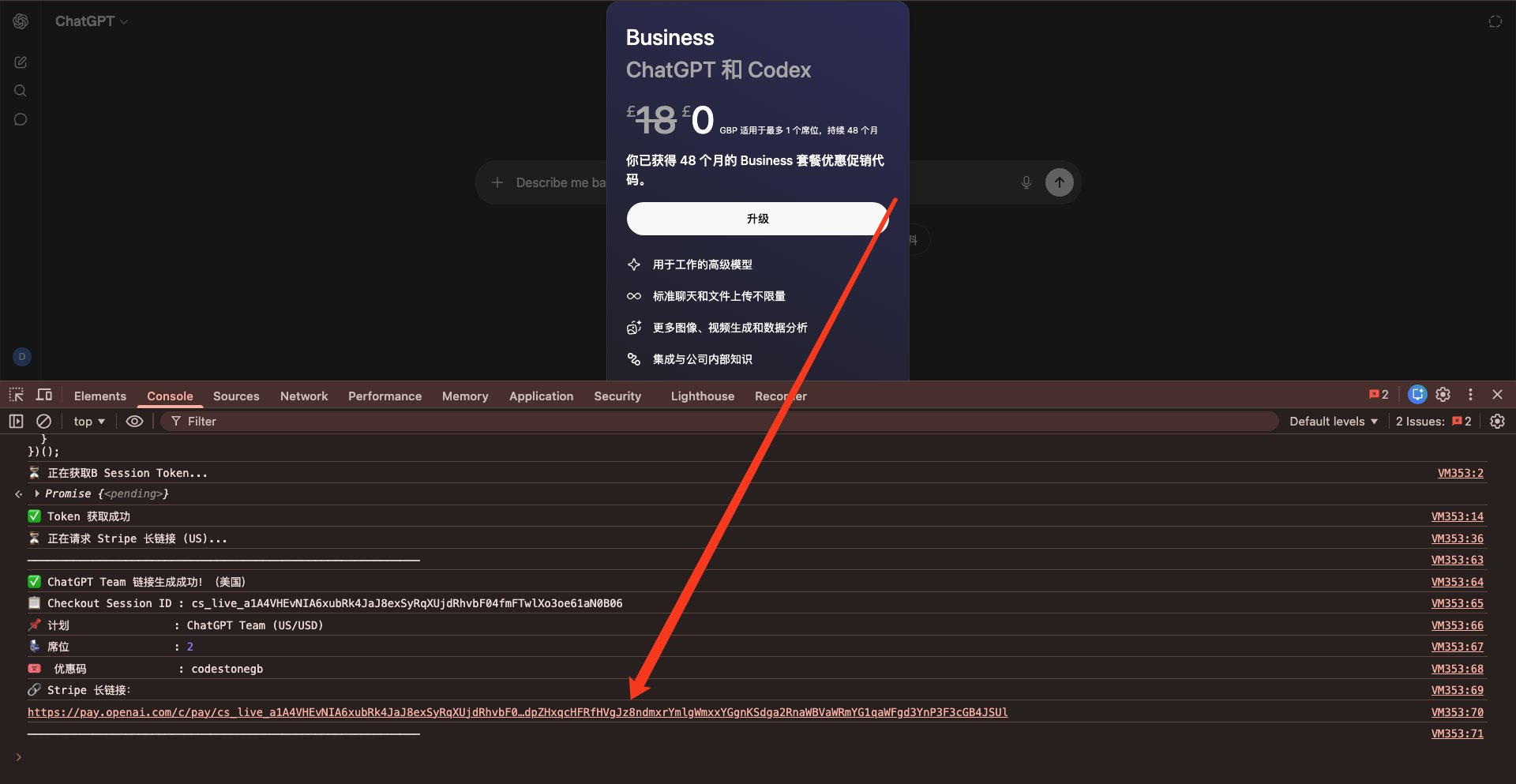Open the chat bubble icon in sidebar
The image size is (1516, 784).
(21, 119)
